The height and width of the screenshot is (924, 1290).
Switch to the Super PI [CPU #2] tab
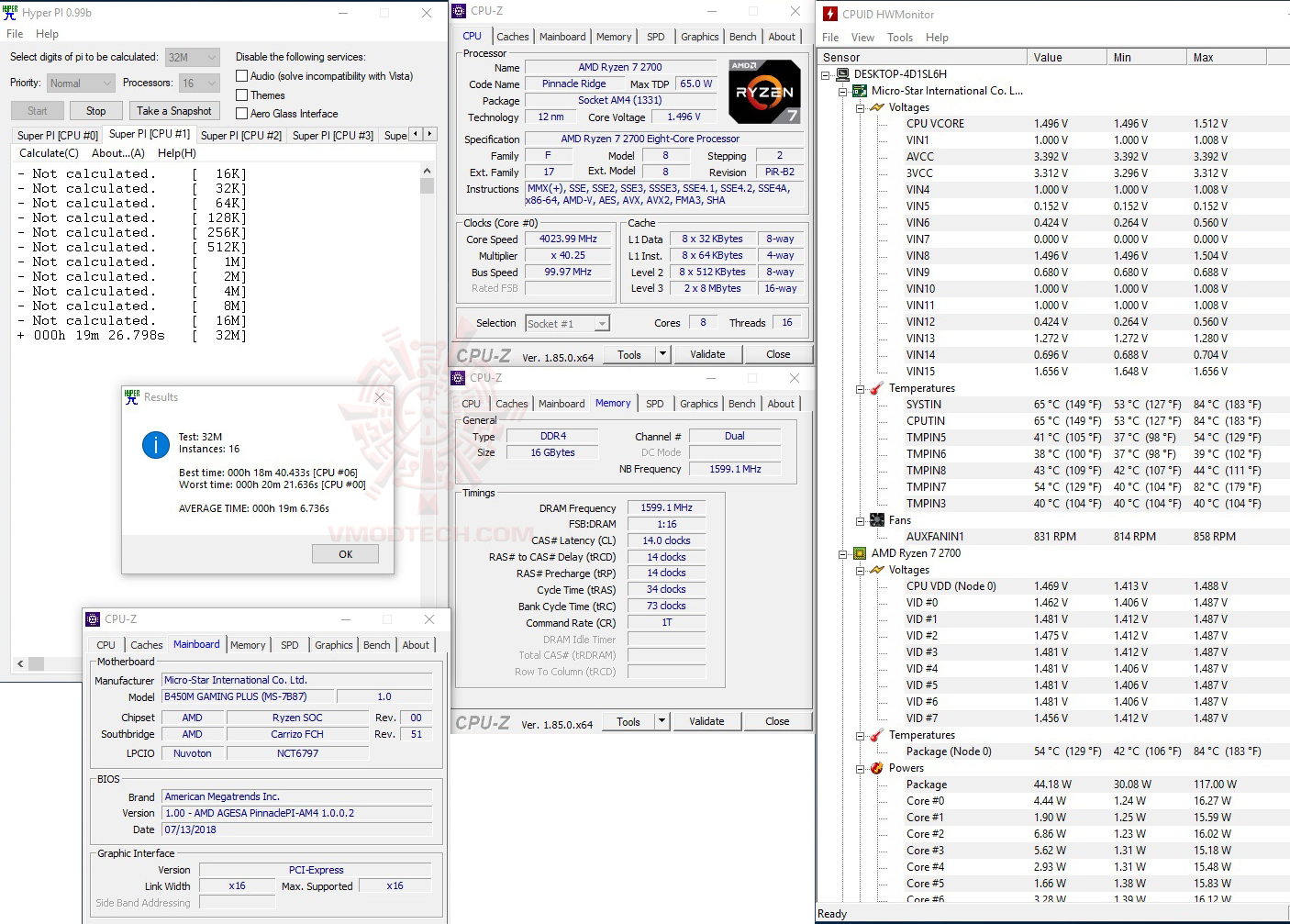pyautogui.click(x=241, y=135)
